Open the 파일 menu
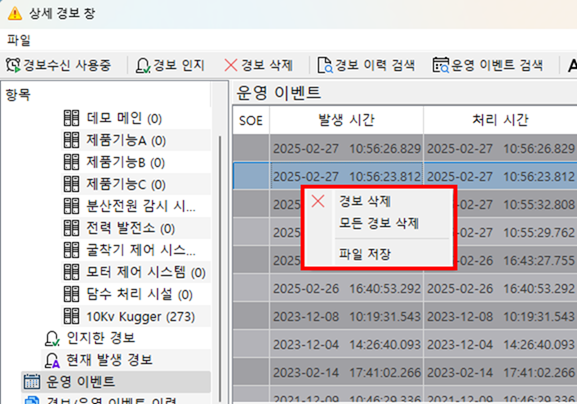The width and height of the screenshot is (577, 404). click(x=18, y=40)
